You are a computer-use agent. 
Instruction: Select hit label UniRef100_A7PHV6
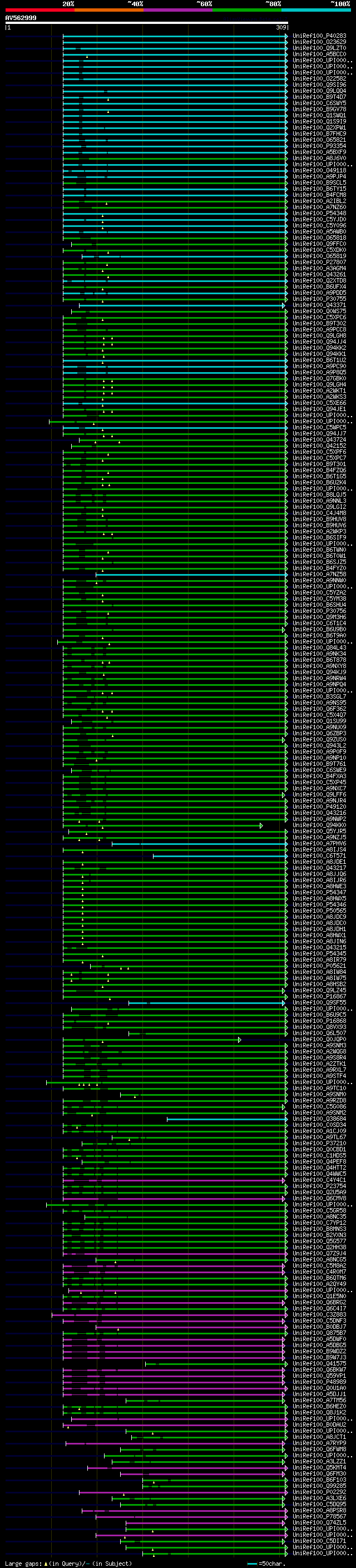(x=319, y=844)
